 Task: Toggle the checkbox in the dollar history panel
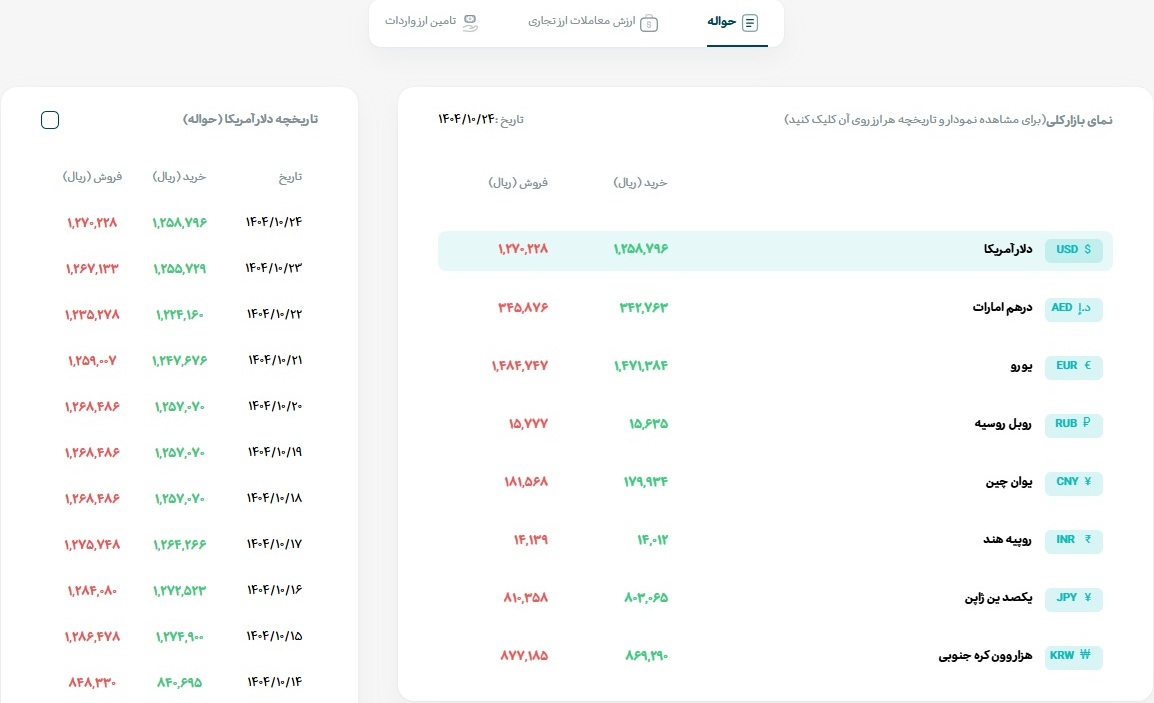49,119
